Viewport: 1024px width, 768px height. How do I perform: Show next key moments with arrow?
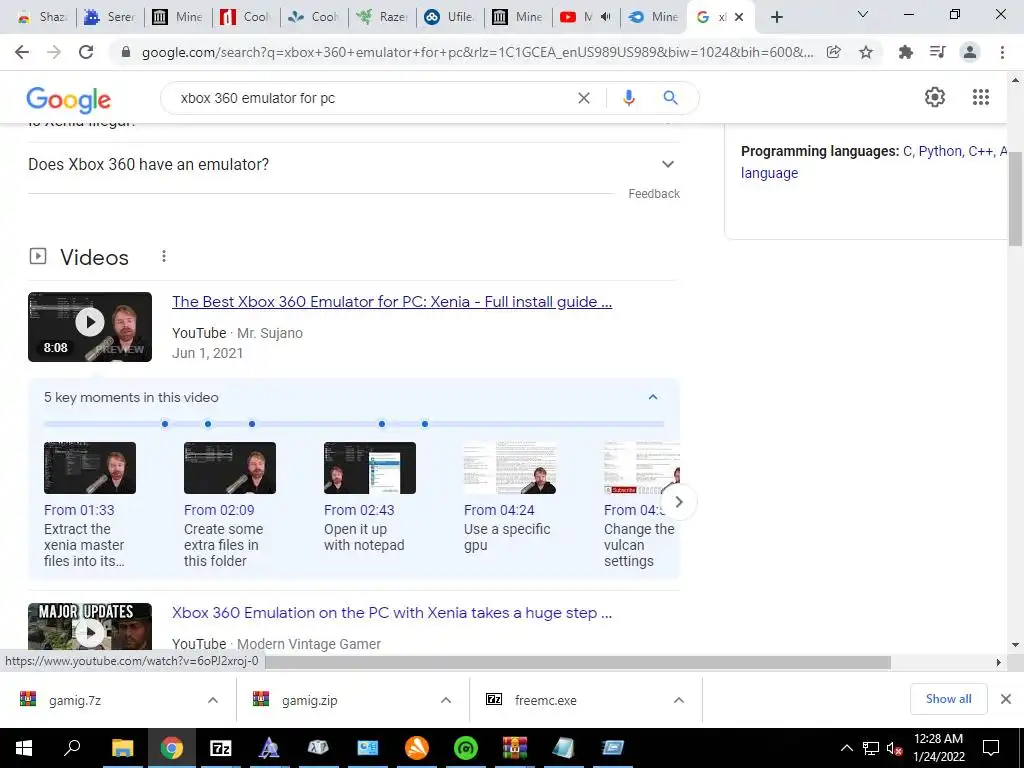click(679, 502)
